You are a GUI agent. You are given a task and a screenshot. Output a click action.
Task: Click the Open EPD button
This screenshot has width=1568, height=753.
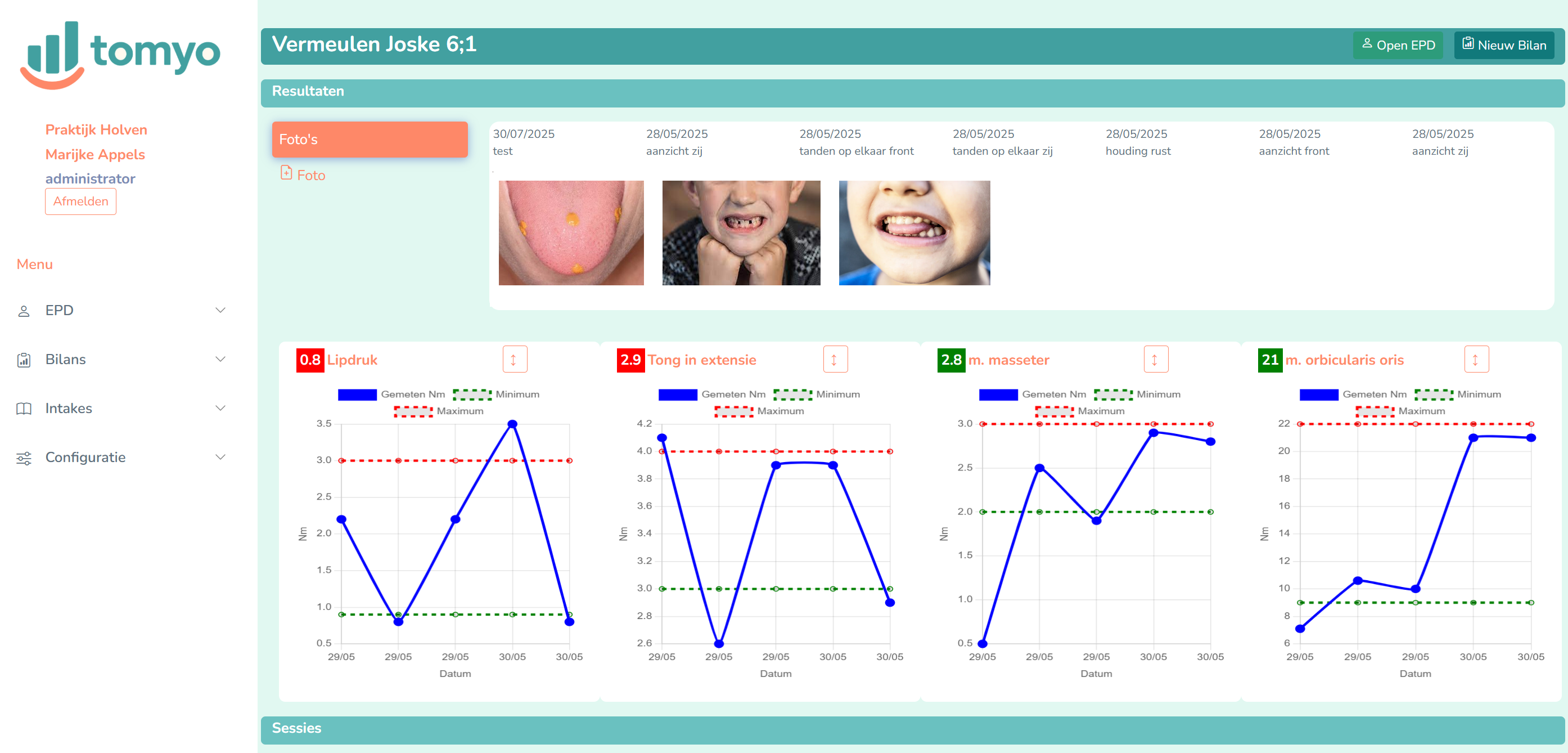pos(1398,45)
